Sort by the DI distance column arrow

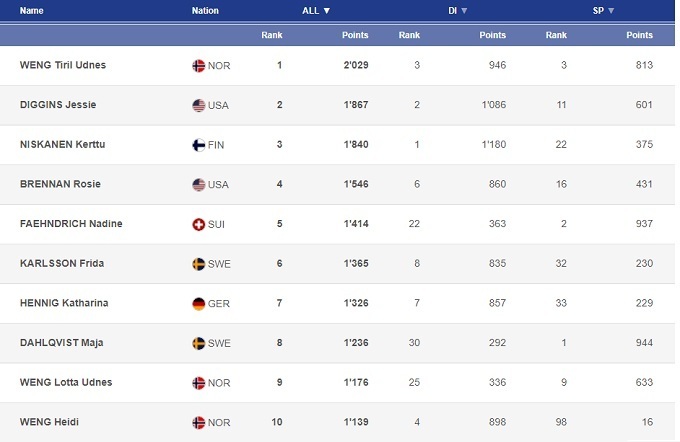tap(464, 11)
